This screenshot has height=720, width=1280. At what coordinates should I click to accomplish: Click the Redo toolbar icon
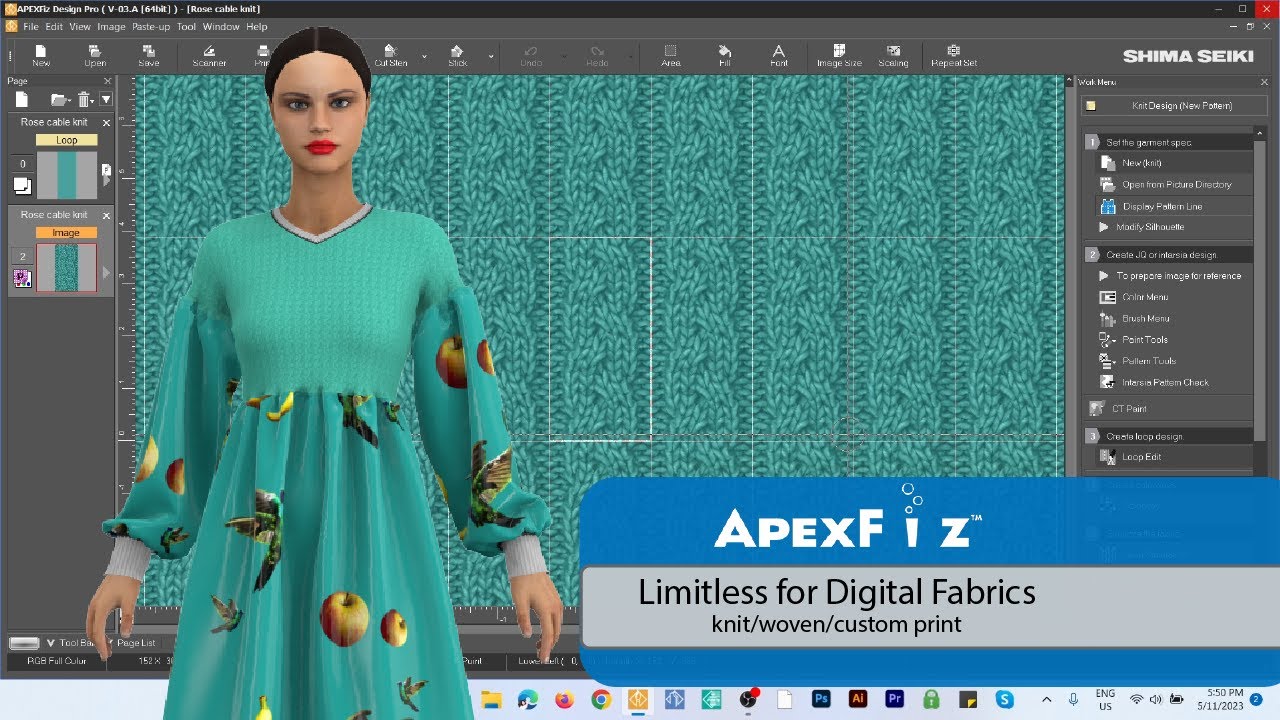point(597,54)
